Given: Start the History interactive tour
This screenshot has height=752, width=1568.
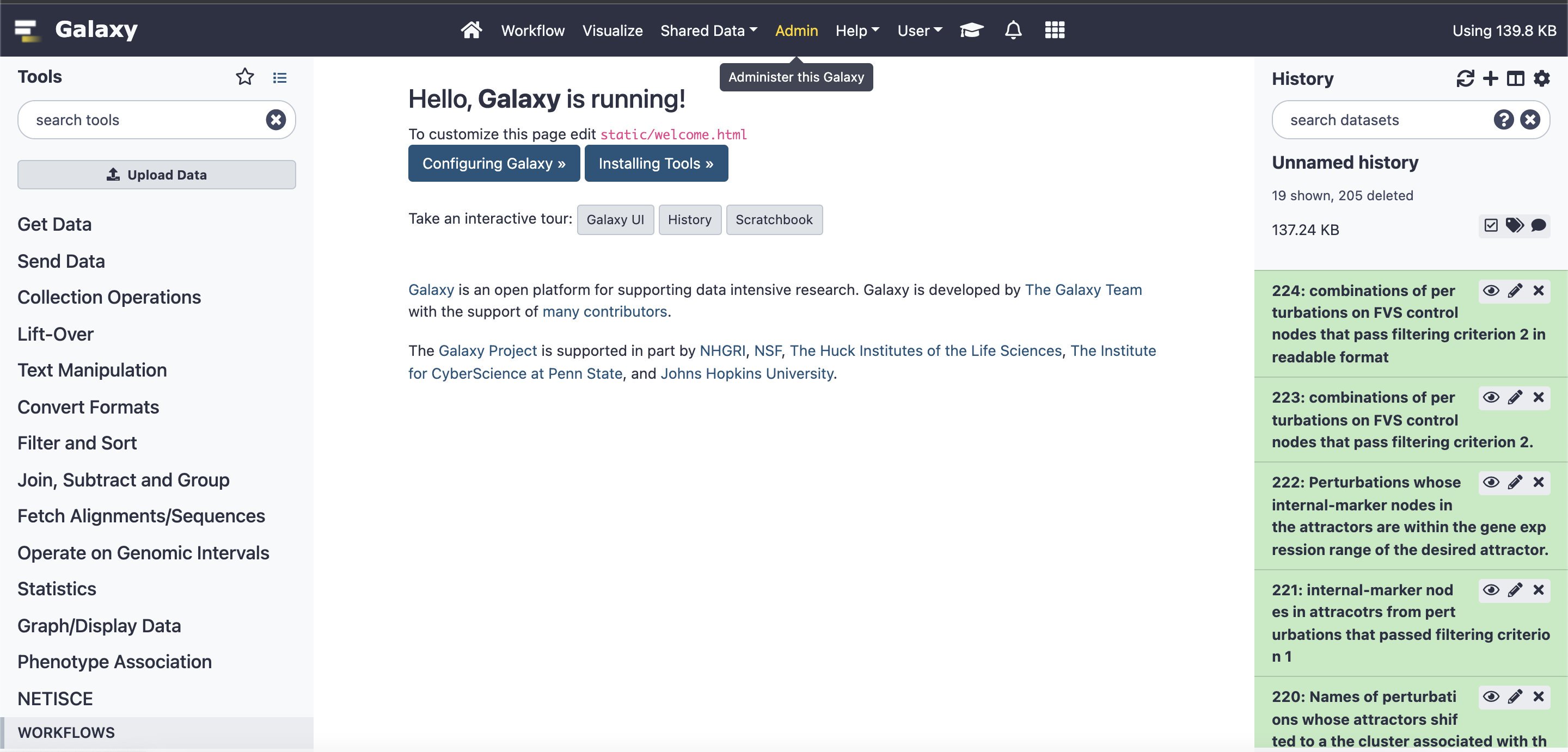Looking at the screenshot, I should pyautogui.click(x=689, y=220).
